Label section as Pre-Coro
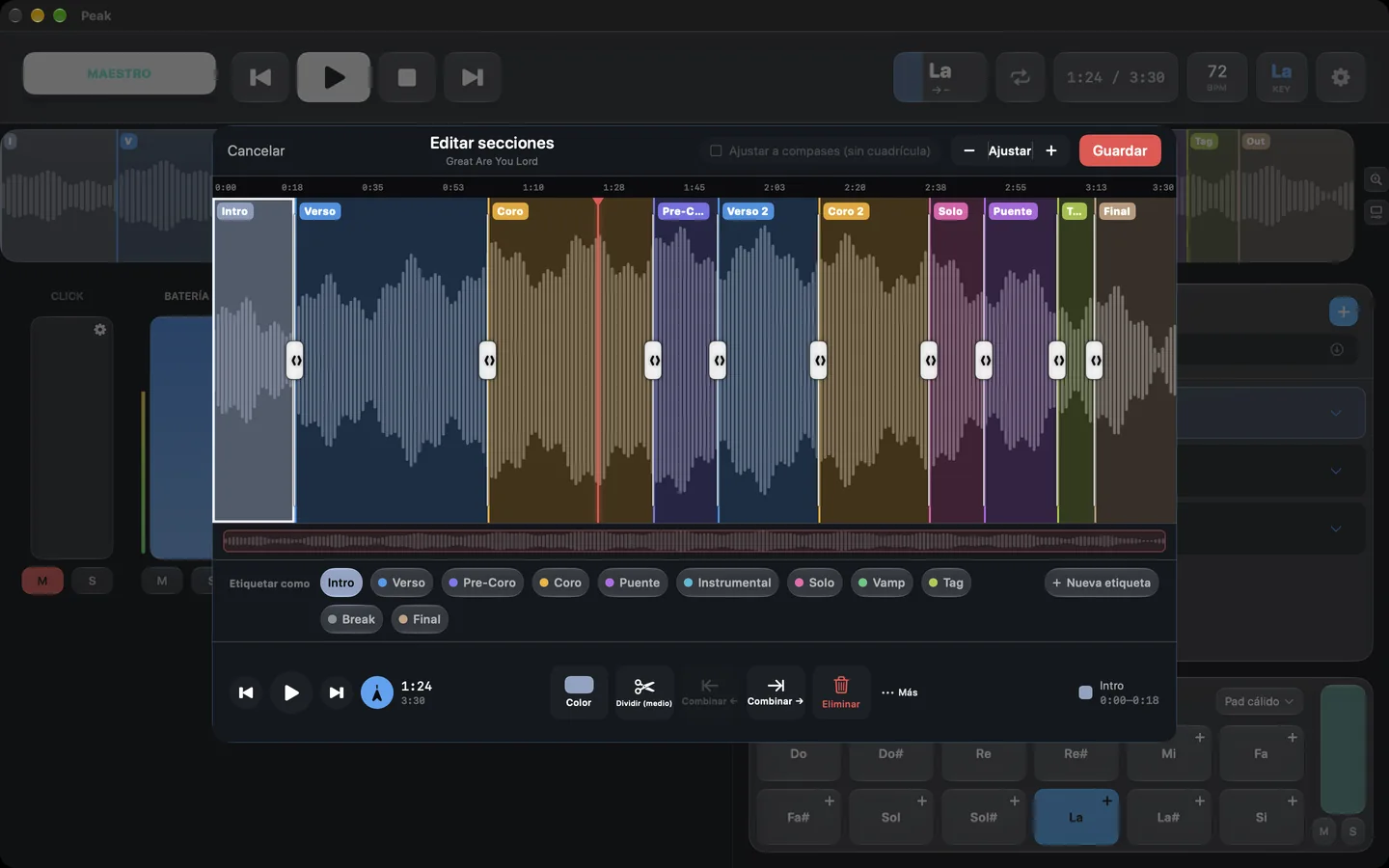 coord(482,583)
